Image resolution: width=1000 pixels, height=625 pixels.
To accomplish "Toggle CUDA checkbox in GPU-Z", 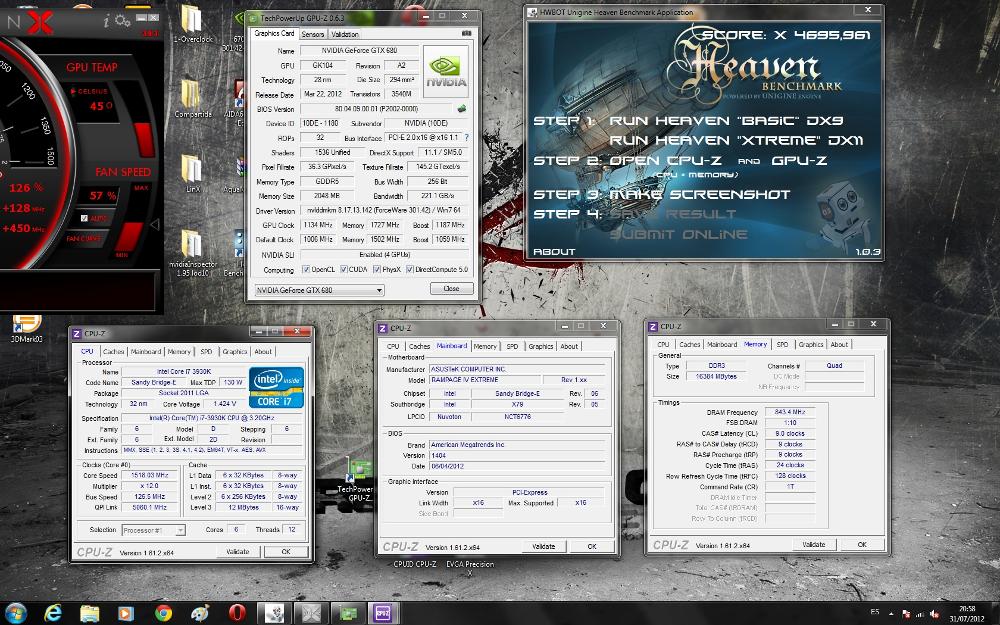I will tap(344, 269).
